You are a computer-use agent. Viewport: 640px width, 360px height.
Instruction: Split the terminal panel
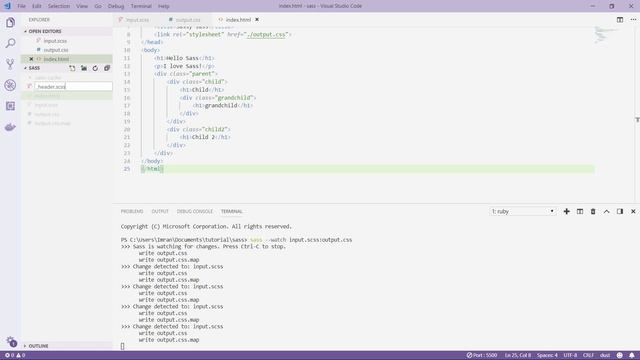(x=580, y=211)
